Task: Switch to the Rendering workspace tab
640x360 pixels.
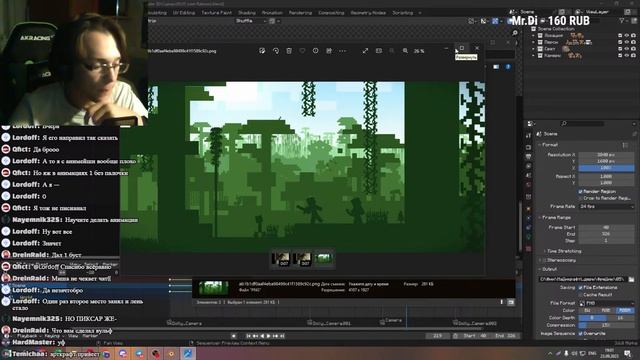Action: tap(300, 13)
